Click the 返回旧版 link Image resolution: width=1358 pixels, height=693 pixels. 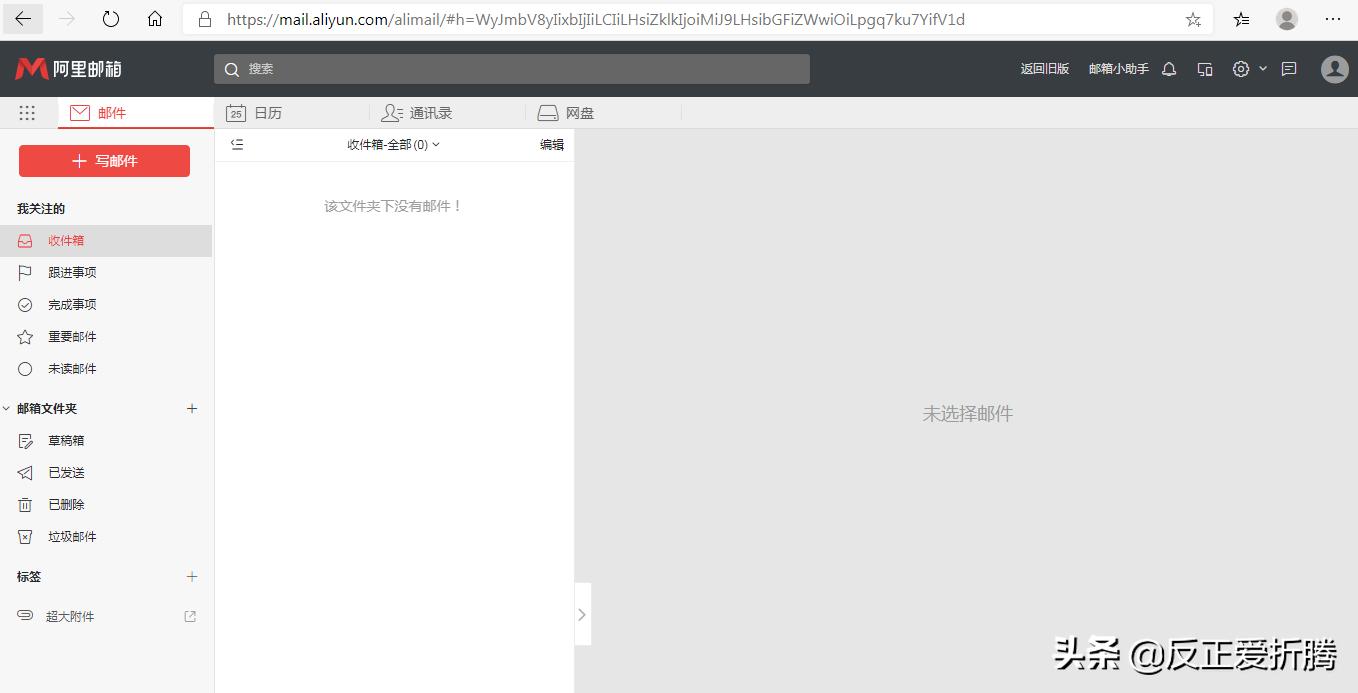click(x=1044, y=69)
